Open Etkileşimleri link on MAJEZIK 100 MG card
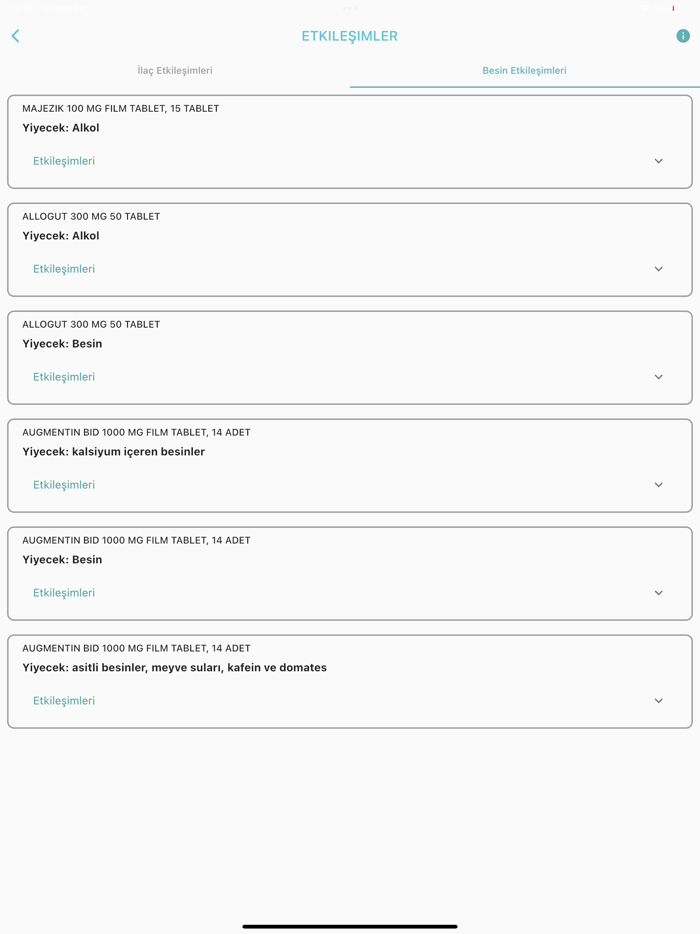The width and height of the screenshot is (700, 934). (x=63, y=160)
